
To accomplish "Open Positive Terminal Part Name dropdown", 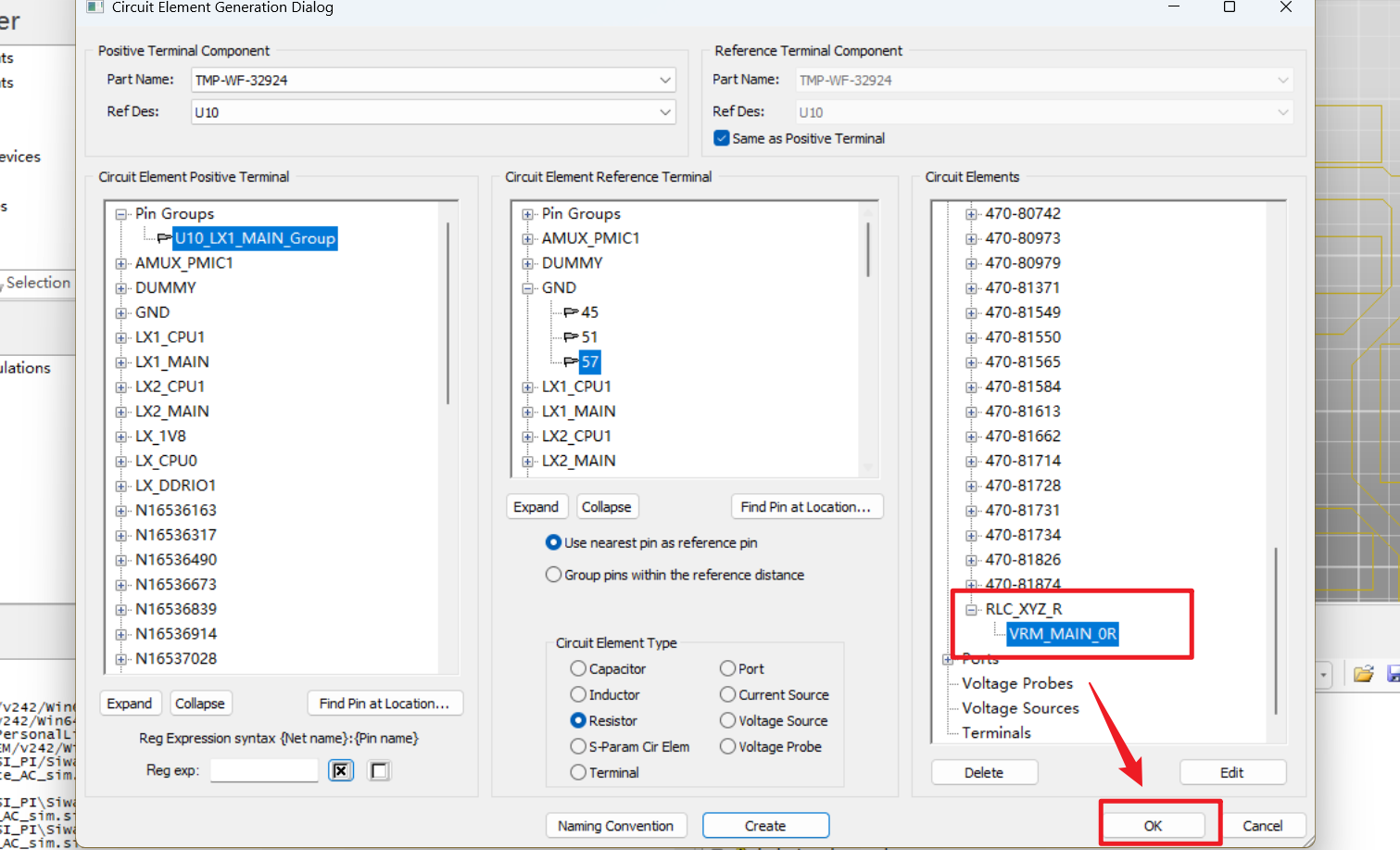I will 664,81.
